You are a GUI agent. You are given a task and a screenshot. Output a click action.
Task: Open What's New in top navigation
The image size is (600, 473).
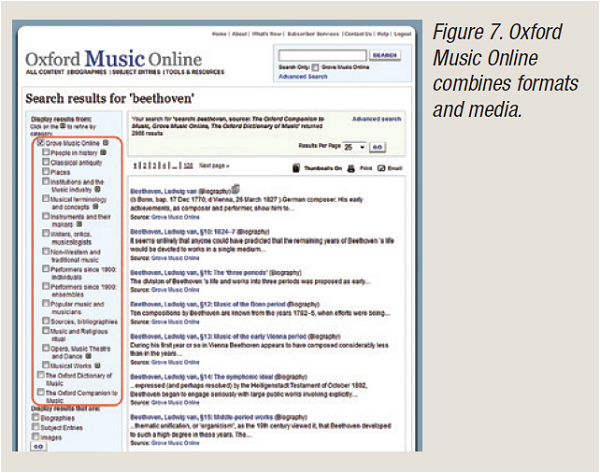(x=267, y=34)
